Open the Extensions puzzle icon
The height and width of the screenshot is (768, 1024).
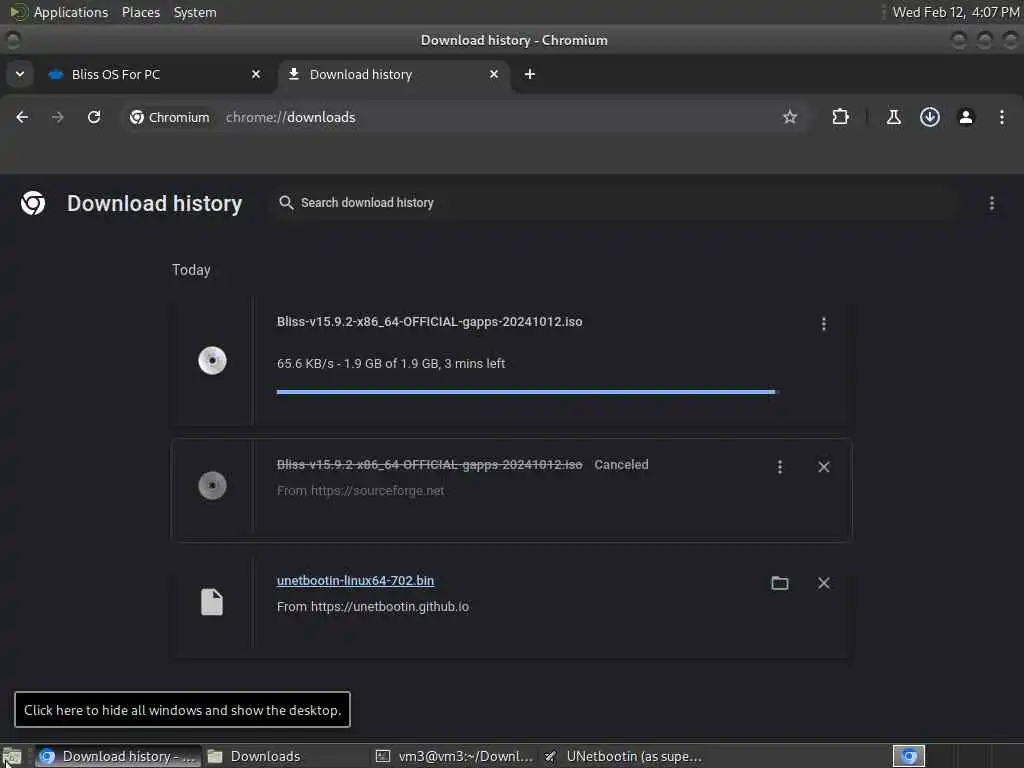pos(840,117)
